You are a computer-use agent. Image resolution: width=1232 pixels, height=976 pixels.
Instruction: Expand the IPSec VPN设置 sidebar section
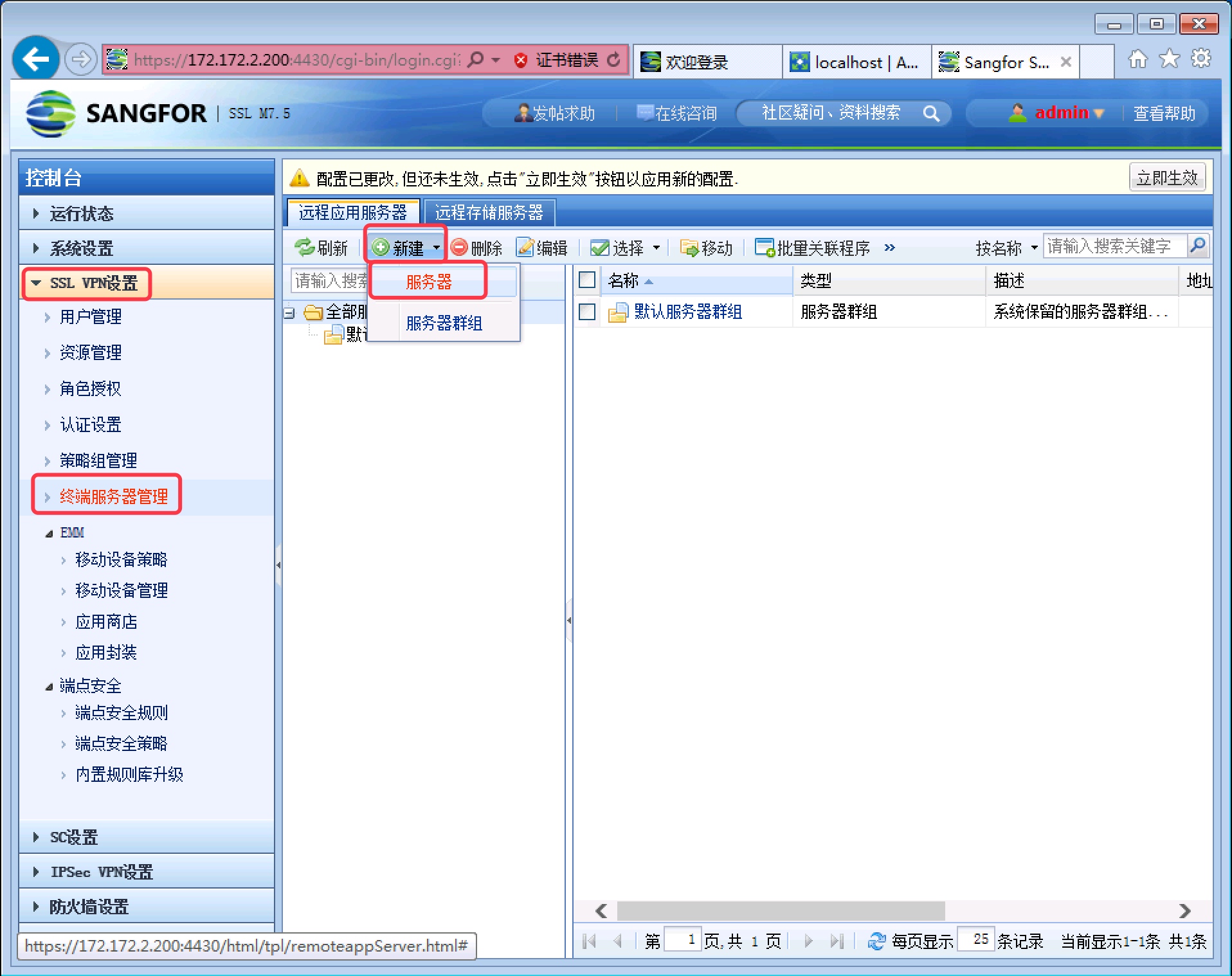(x=147, y=872)
